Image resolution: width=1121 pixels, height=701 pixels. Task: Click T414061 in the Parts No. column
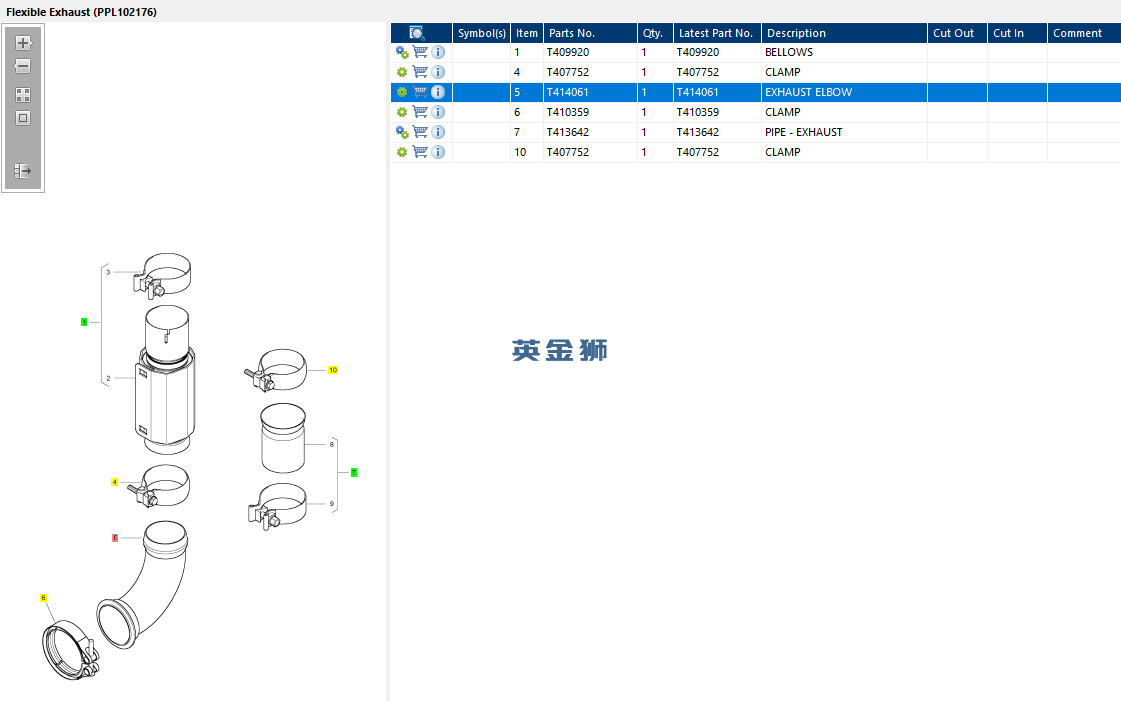[x=568, y=92]
